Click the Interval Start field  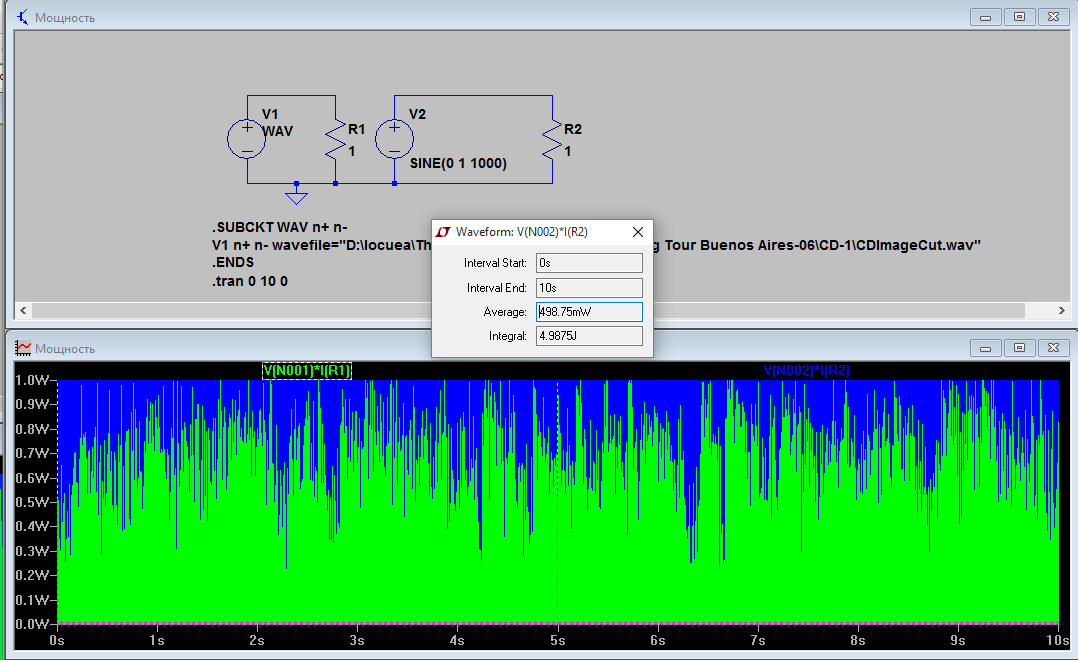click(588, 263)
